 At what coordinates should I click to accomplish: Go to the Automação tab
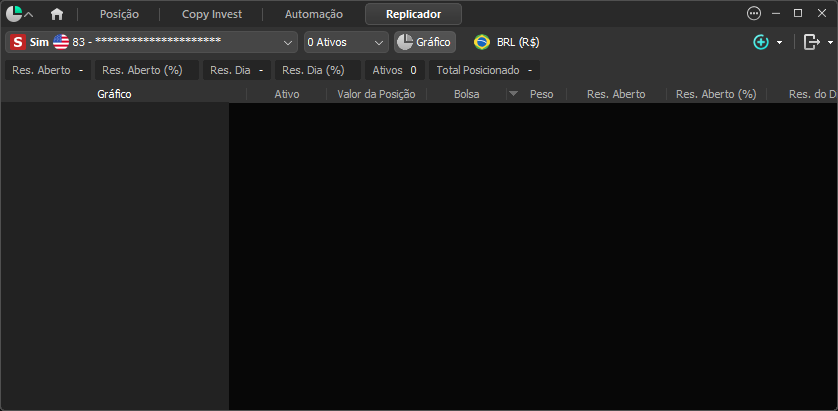point(314,14)
